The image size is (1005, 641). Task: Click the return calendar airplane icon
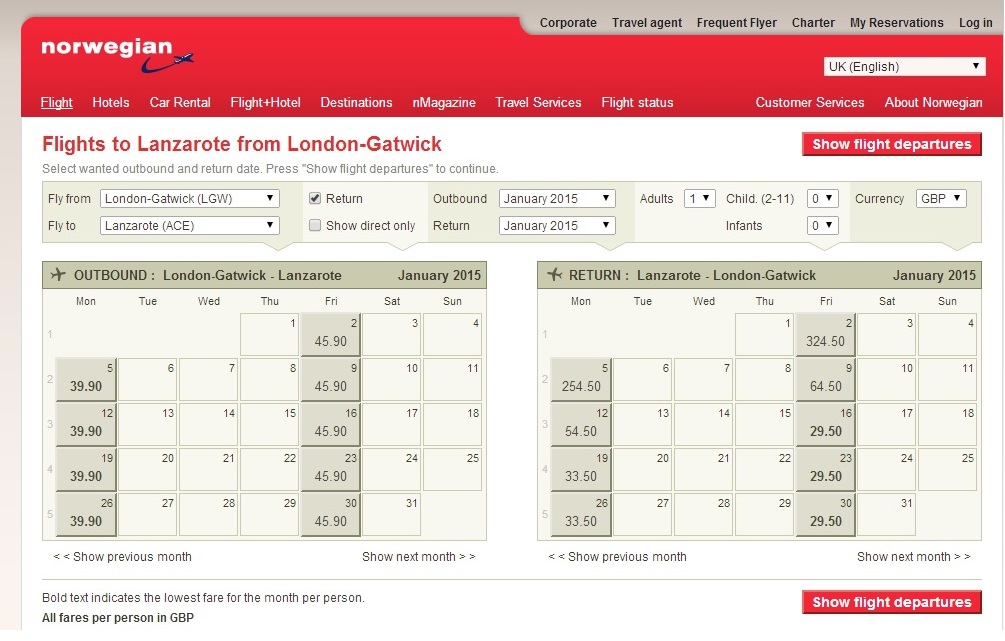tap(554, 275)
